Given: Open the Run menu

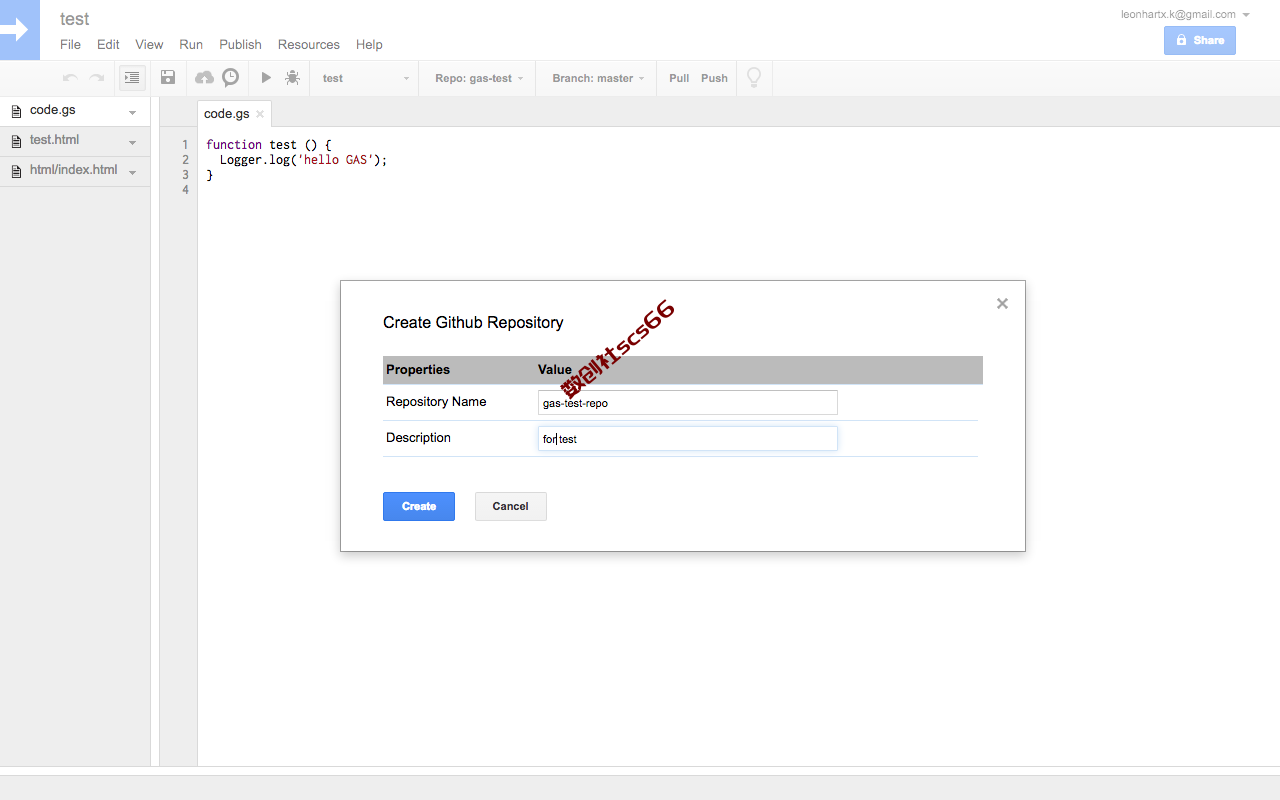Looking at the screenshot, I should [x=191, y=44].
